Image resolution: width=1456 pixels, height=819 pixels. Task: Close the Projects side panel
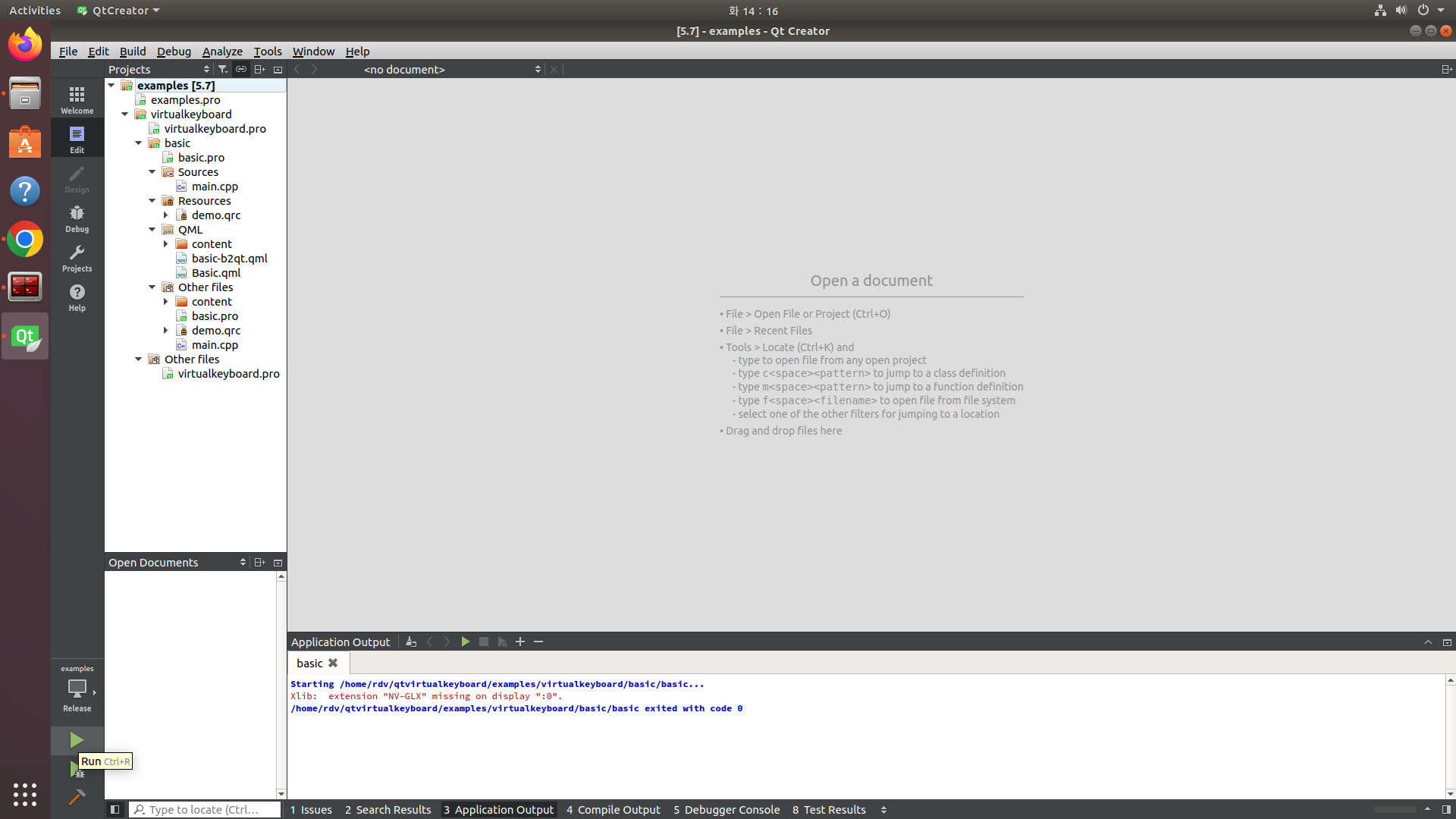click(278, 69)
